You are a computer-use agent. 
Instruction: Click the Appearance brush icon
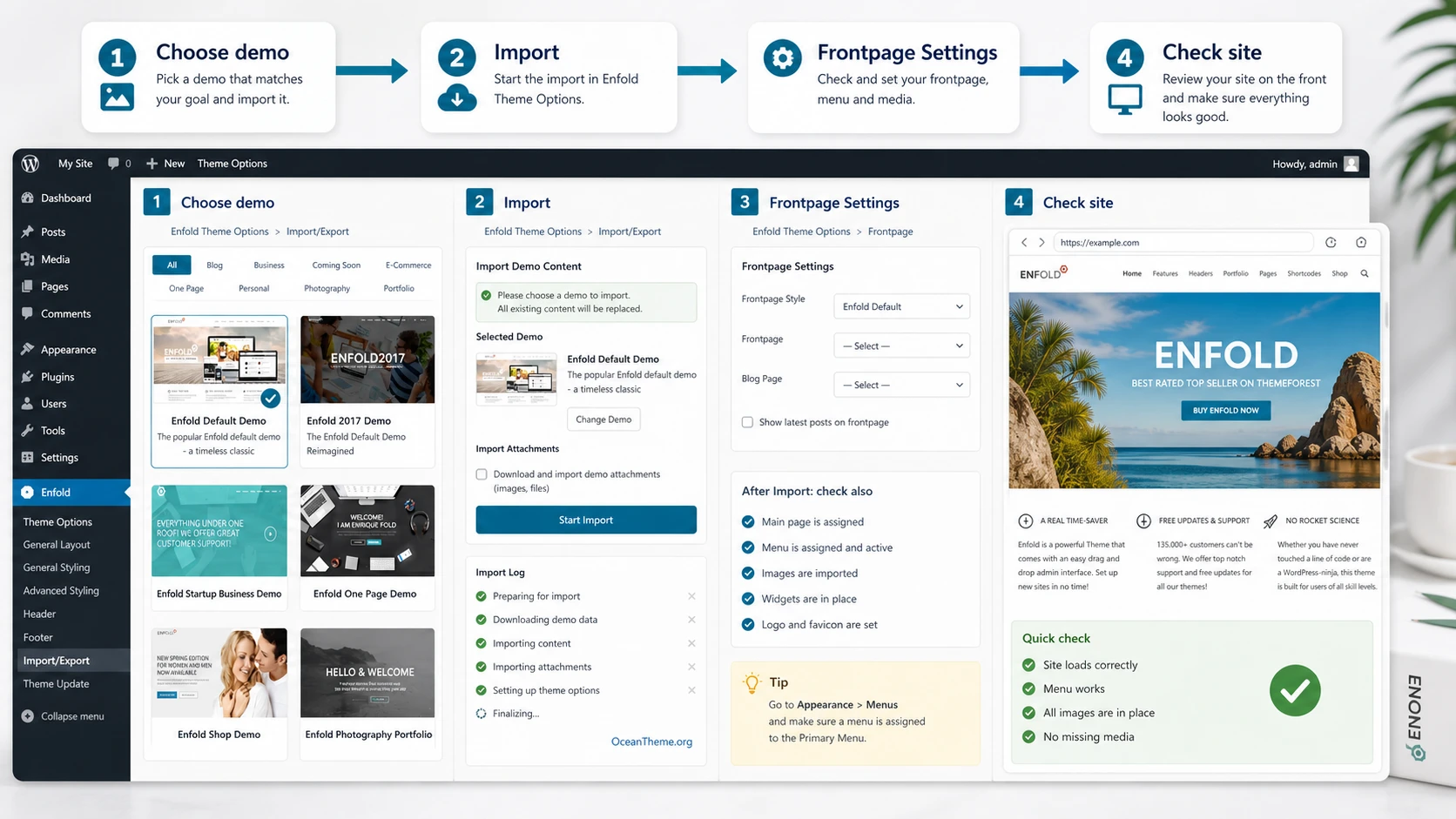tap(28, 349)
